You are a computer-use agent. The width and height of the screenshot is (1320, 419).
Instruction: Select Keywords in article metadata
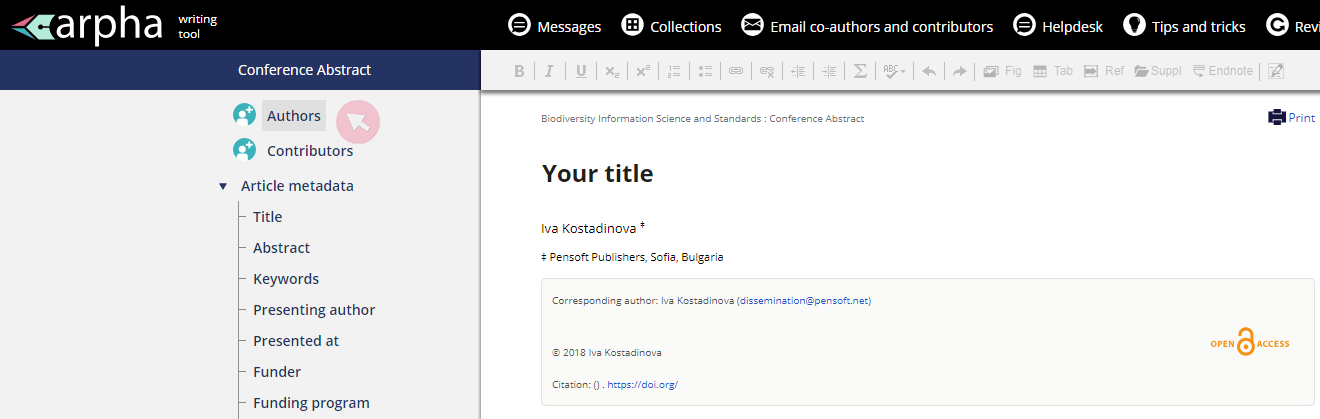pos(286,279)
